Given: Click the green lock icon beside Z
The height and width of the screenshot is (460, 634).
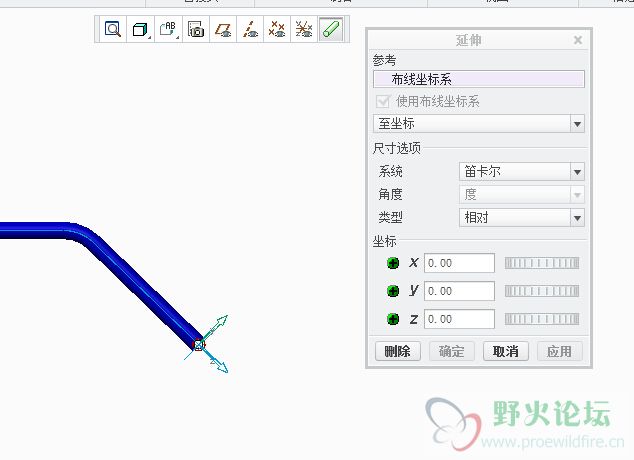Looking at the screenshot, I should 393,319.
